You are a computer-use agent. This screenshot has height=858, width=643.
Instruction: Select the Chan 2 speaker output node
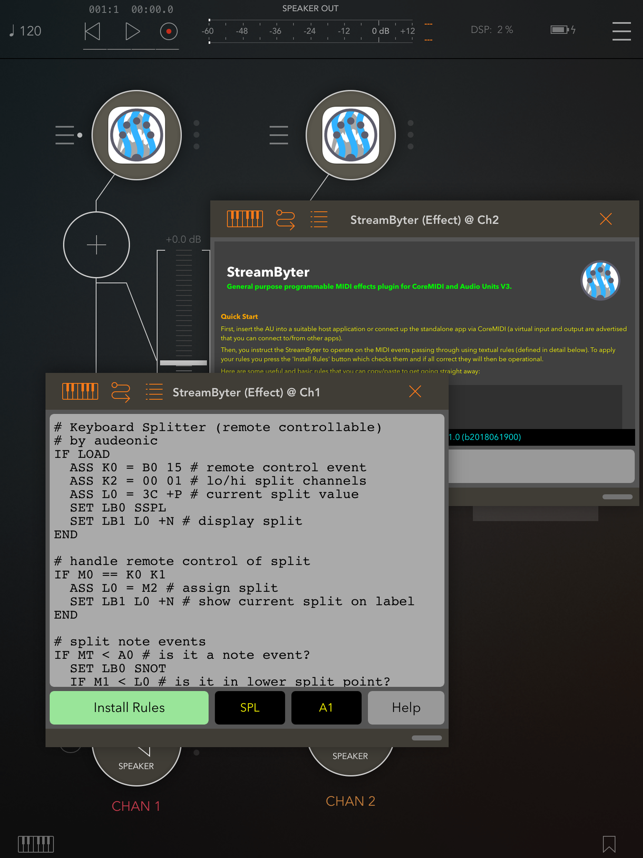350,758
